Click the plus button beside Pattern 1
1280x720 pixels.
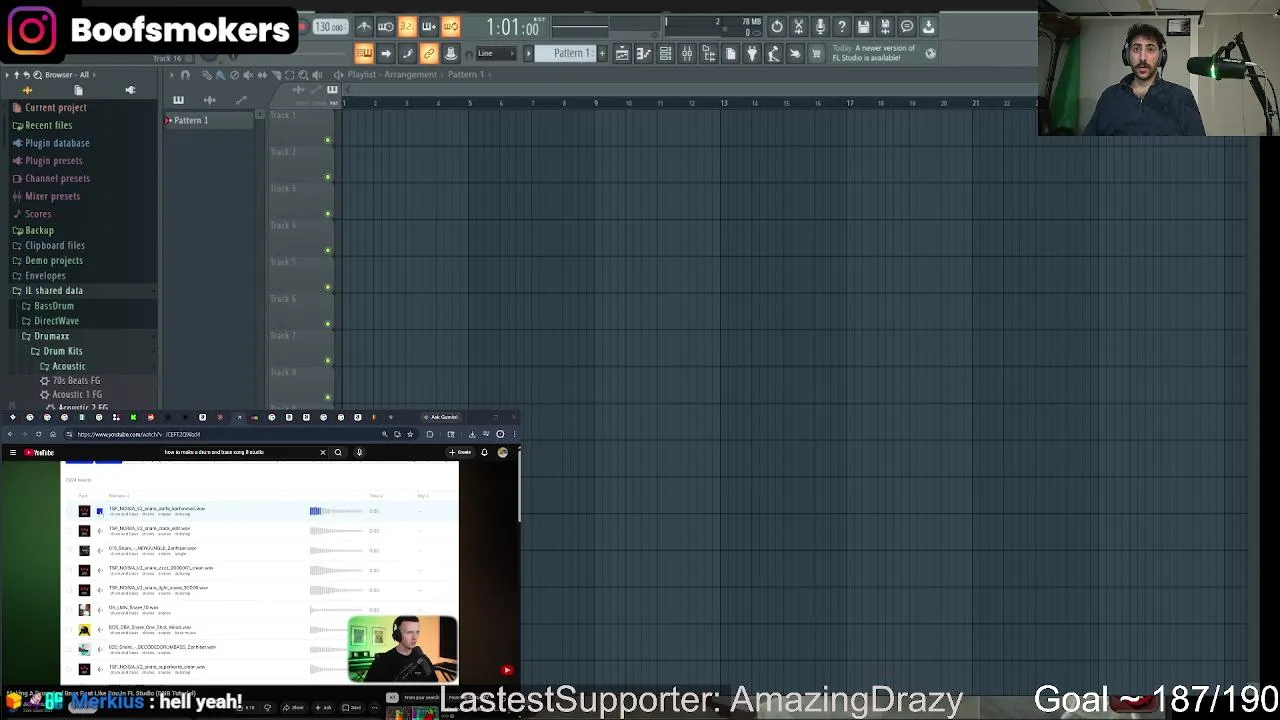602,54
